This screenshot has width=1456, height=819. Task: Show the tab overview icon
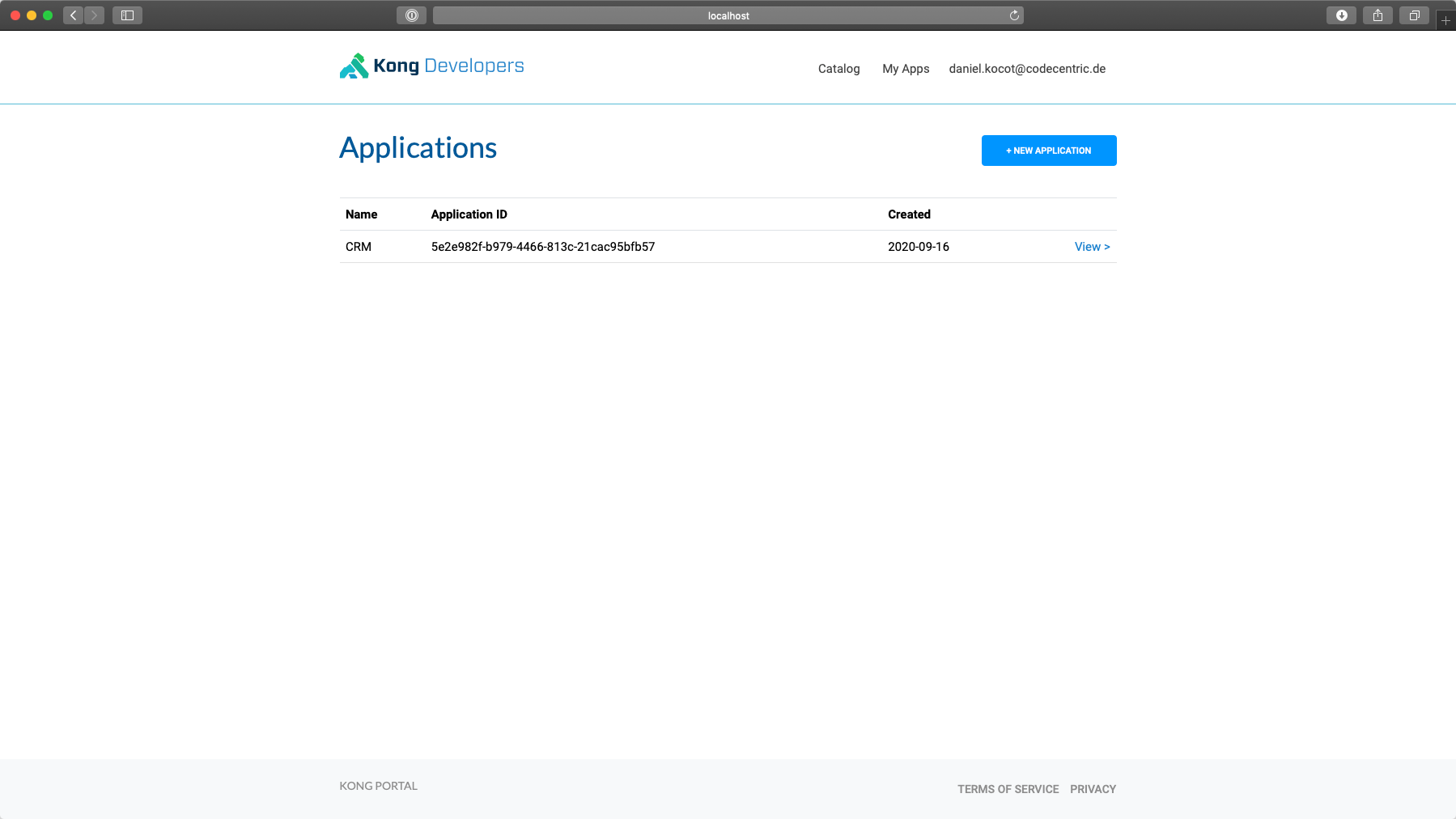pos(1414,15)
